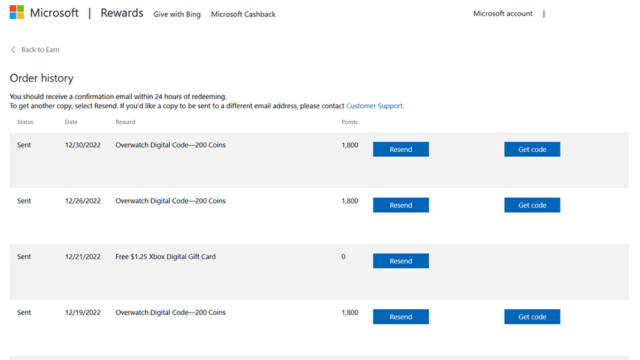Open the Customer Support link
Image resolution: width=640 pixels, height=360 pixels.
point(374,106)
